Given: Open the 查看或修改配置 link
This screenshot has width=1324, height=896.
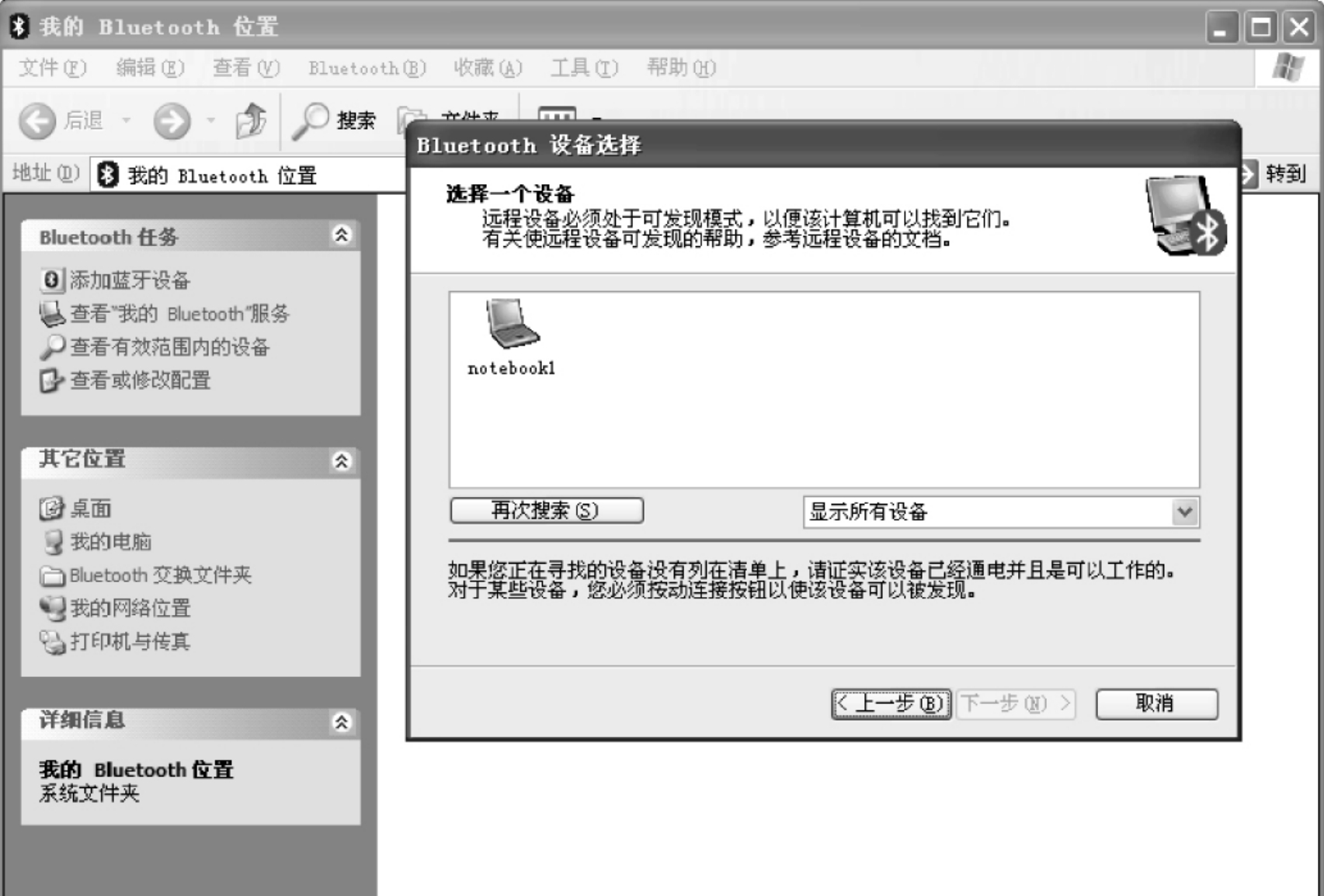Looking at the screenshot, I should (141, 380).
